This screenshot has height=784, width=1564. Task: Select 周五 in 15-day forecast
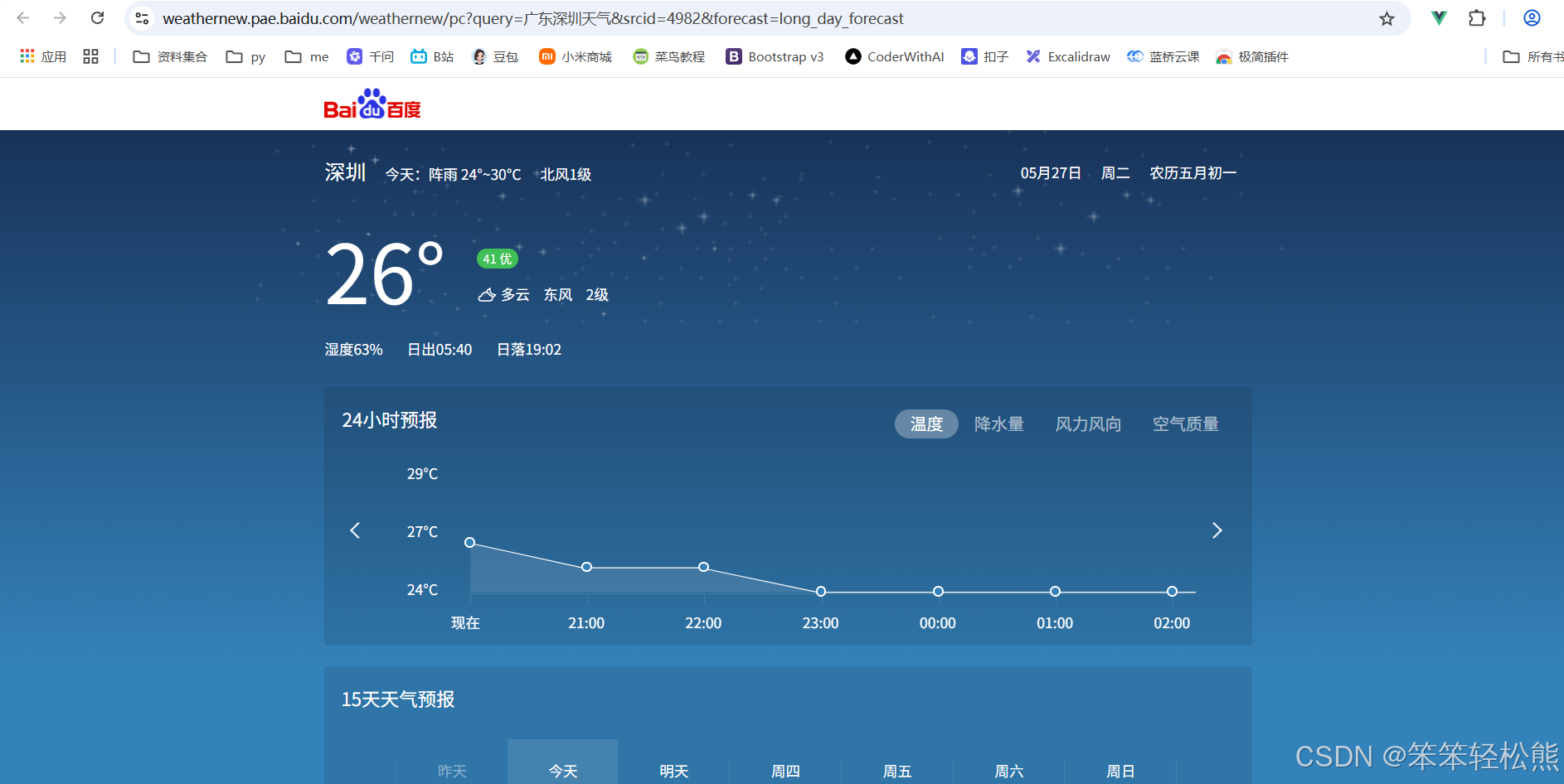click(x=897, y=771)
